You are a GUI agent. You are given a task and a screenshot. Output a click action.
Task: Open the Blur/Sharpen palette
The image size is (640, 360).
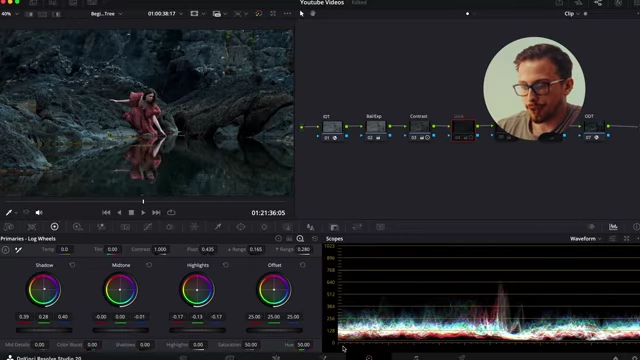(311, 227)
